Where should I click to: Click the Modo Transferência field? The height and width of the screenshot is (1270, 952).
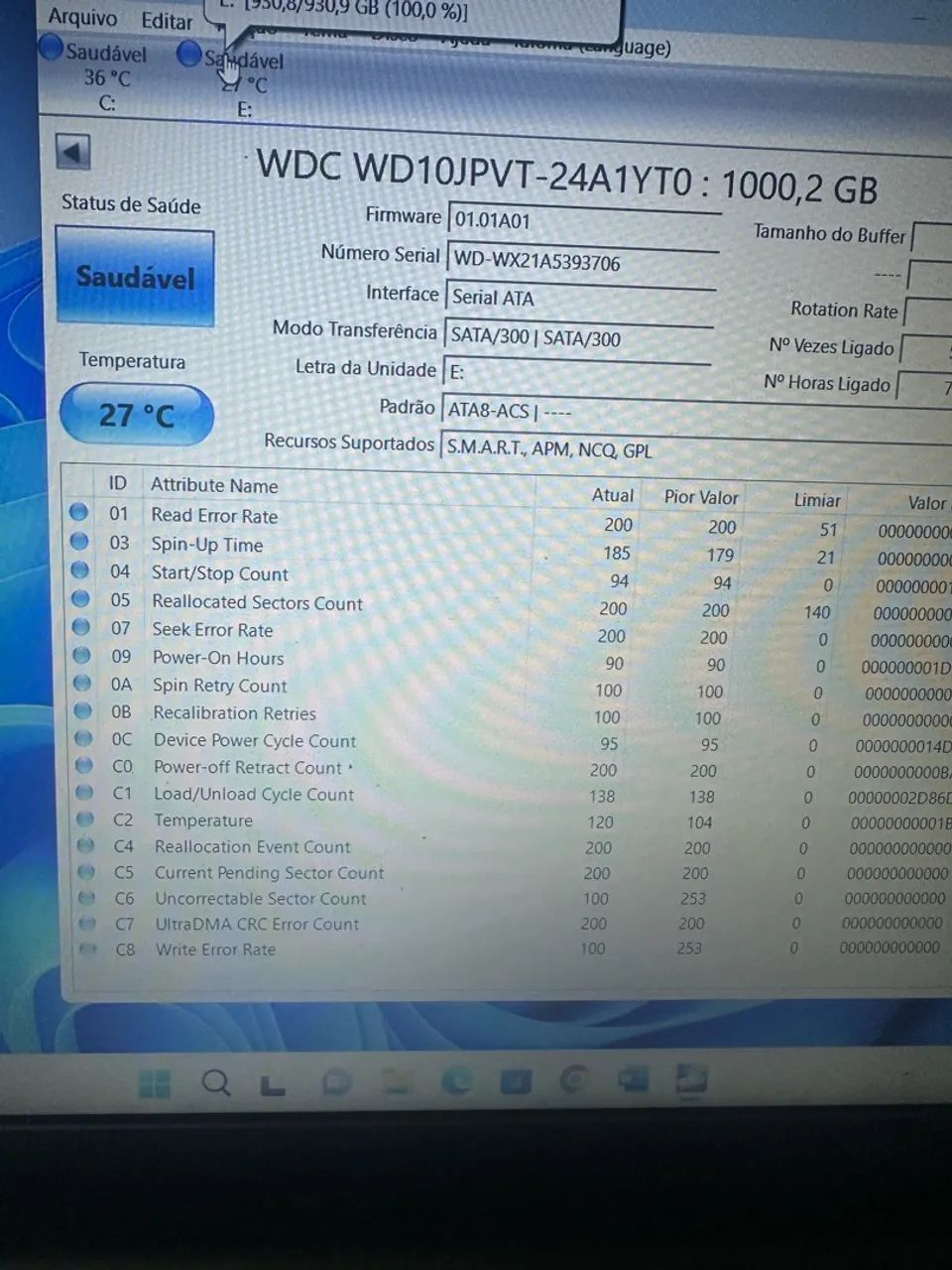578,336
